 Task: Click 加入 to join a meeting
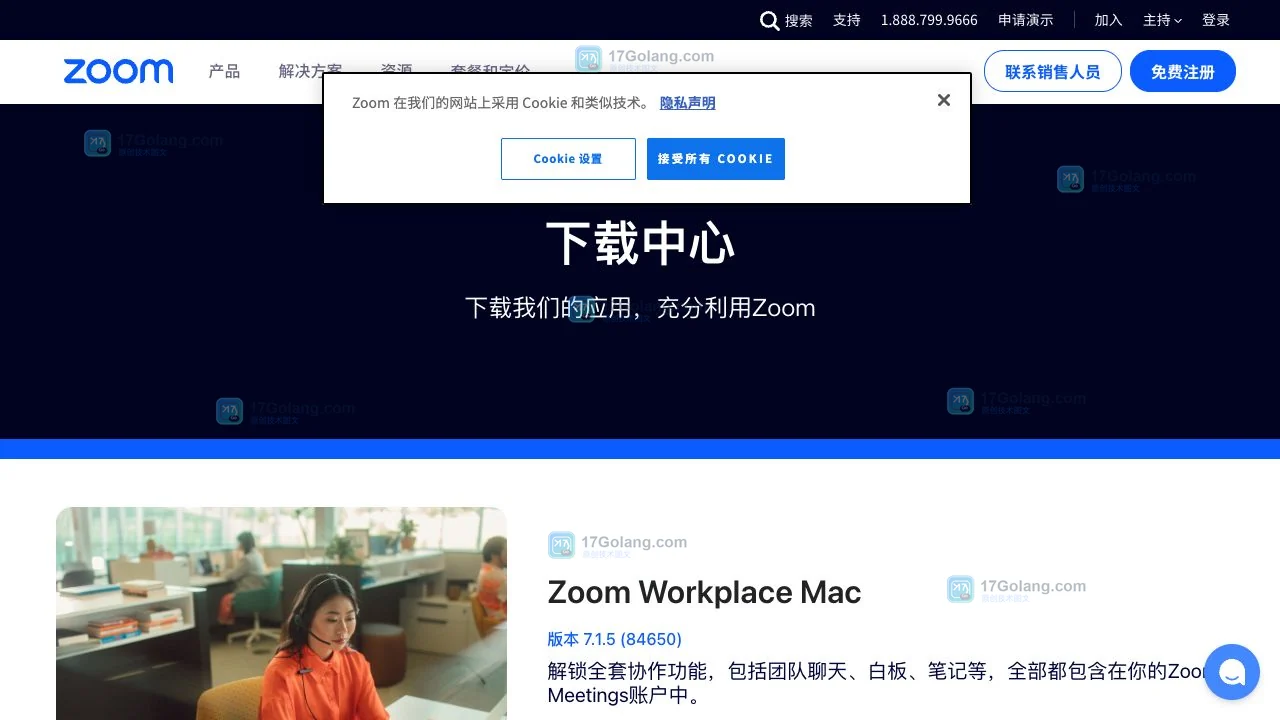tap(1108, 20)
